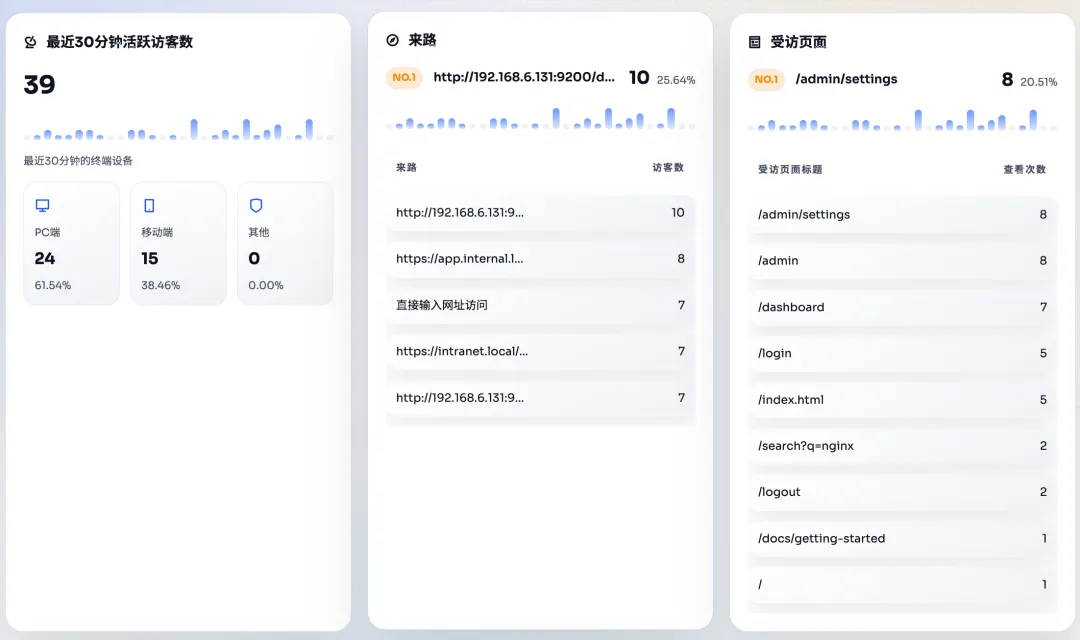Select the /admin/settings row in page list
The width and height of the screenshot is (1080, 640).
pyautogui.click(x=902, y=215)
